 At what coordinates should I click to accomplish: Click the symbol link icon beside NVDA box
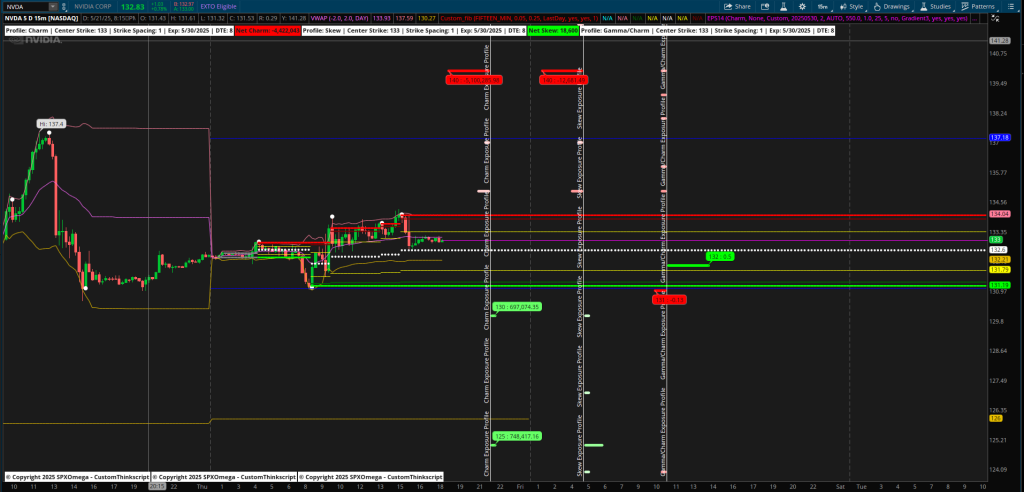tap(63, 6)
